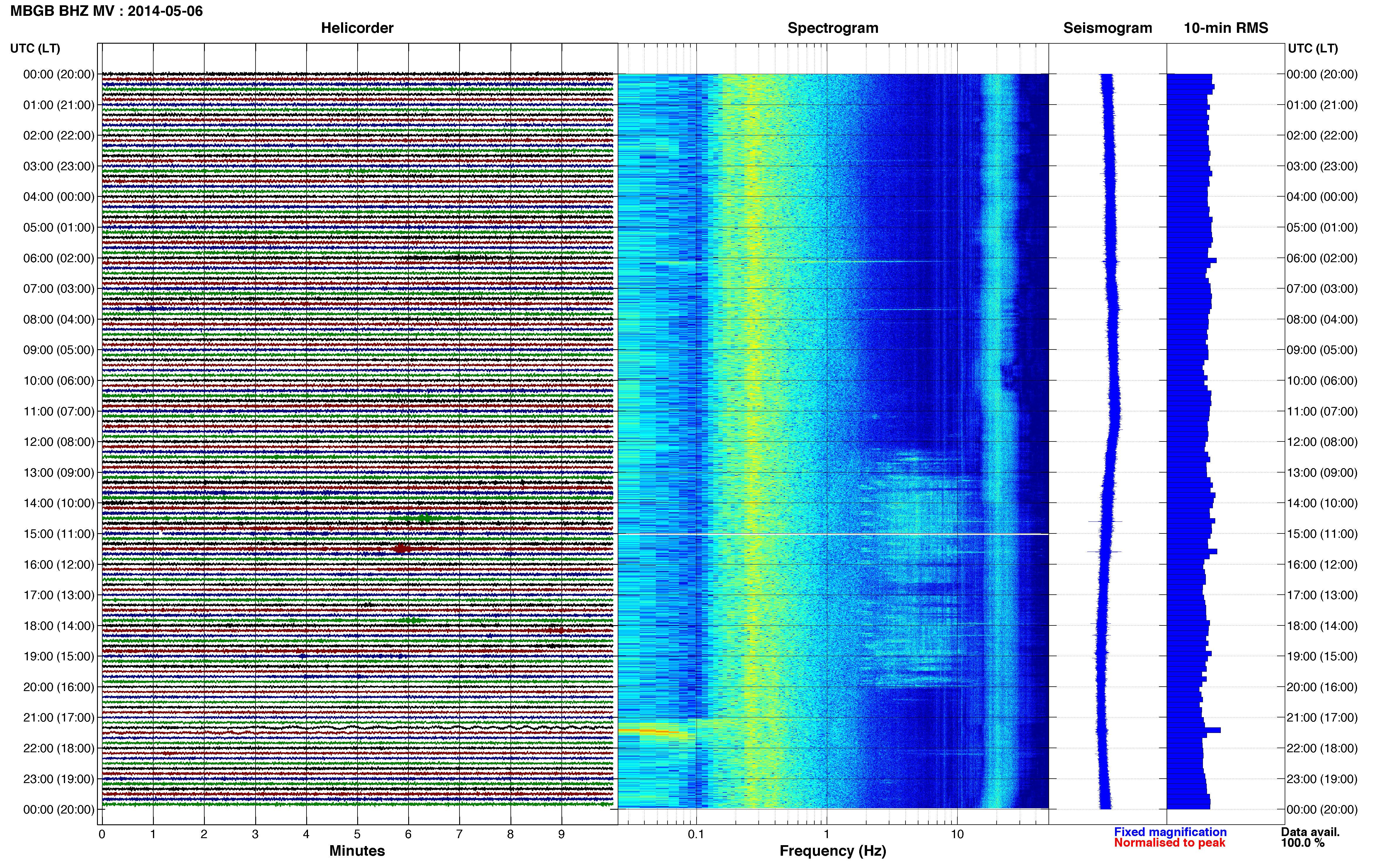
Task: Select the Seismogram panel heading
Action: point(1108,28)
